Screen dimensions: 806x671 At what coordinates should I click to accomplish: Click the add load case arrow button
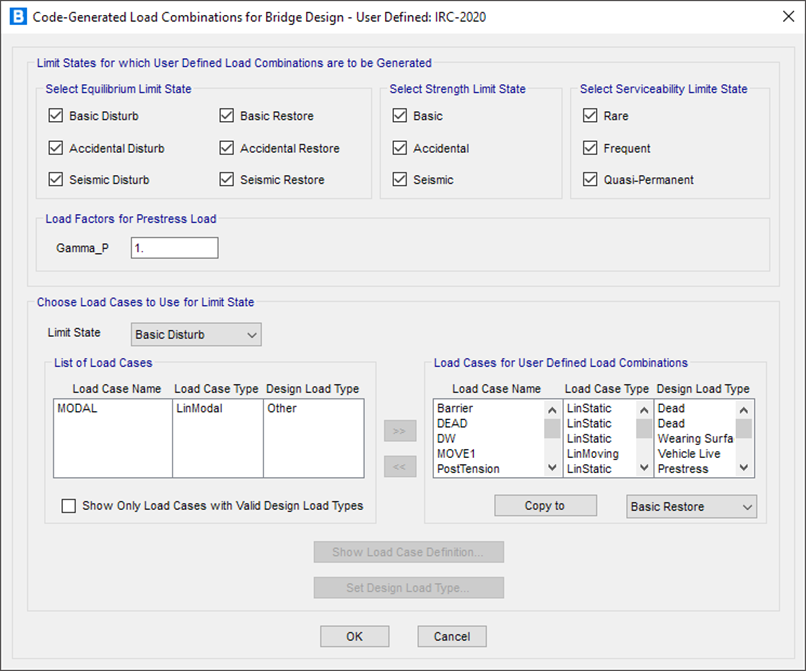400,432
